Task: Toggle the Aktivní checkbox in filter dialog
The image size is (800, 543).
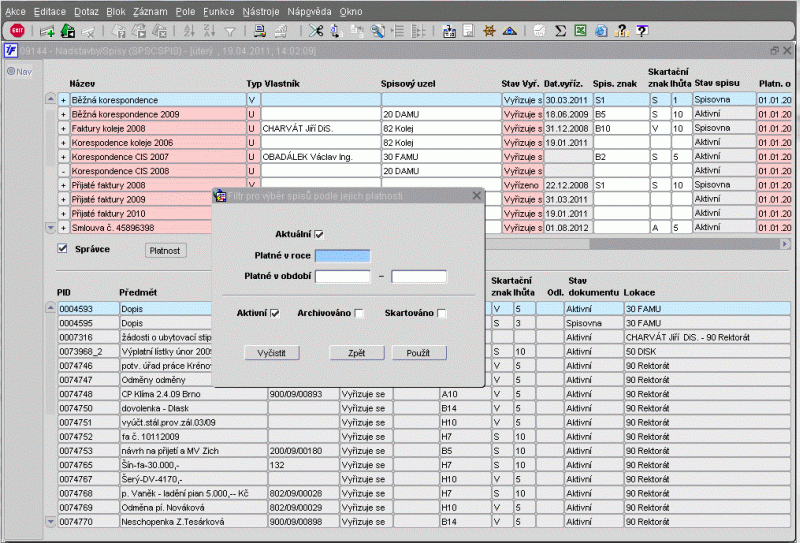Action: point(275,313)
